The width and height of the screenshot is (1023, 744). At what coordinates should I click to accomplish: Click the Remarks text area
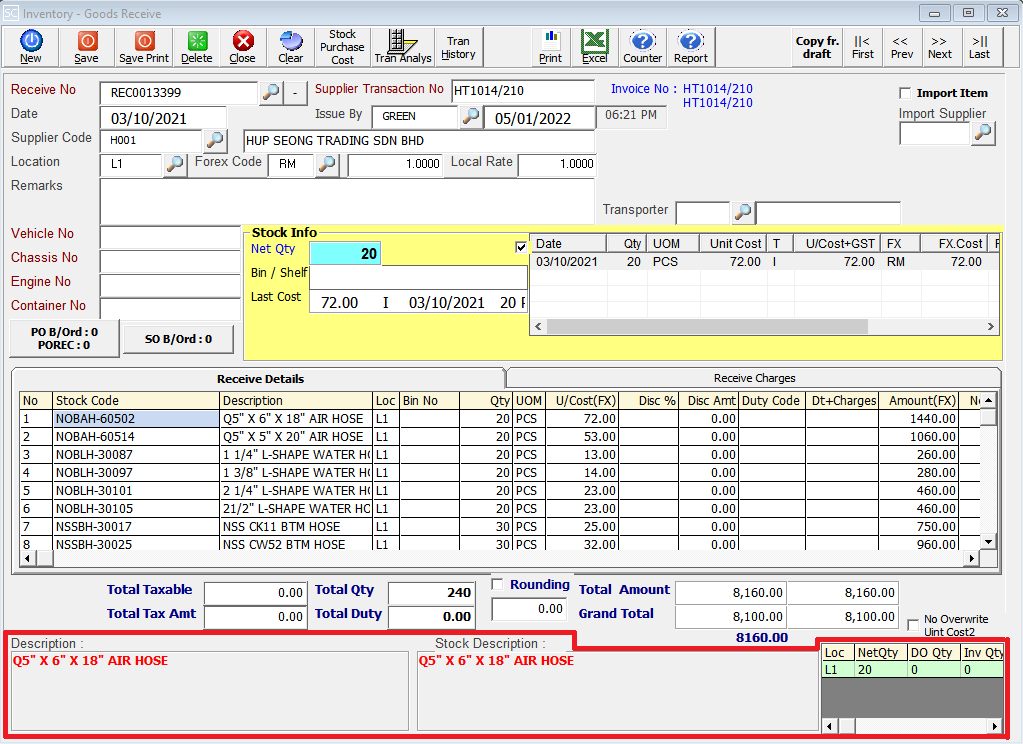(x=347, y=201)
